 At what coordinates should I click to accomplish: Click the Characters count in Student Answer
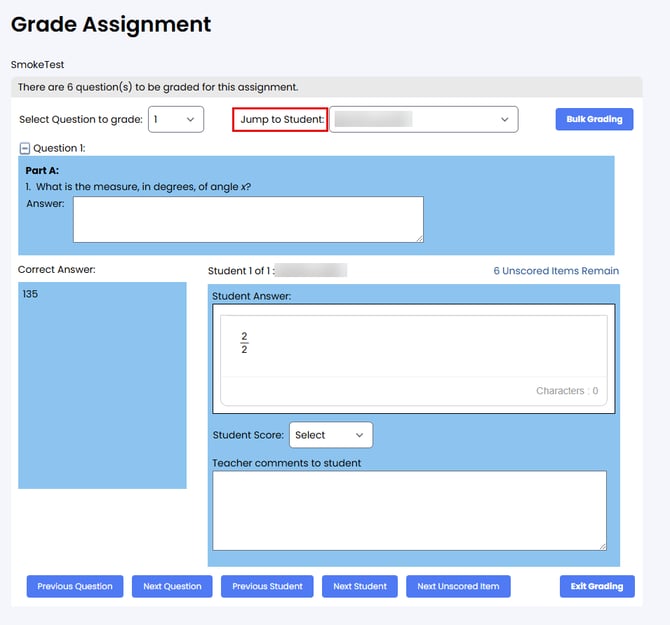[x=566, y=391]
